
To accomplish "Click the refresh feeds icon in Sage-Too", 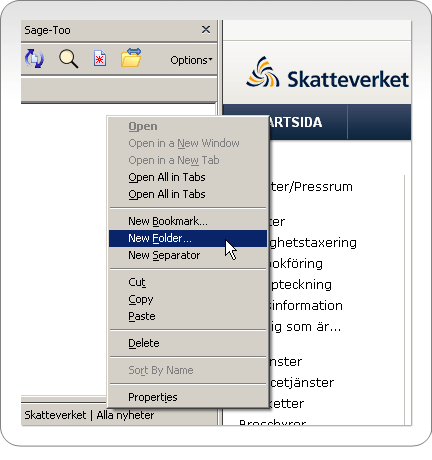I will coord(34,59).
